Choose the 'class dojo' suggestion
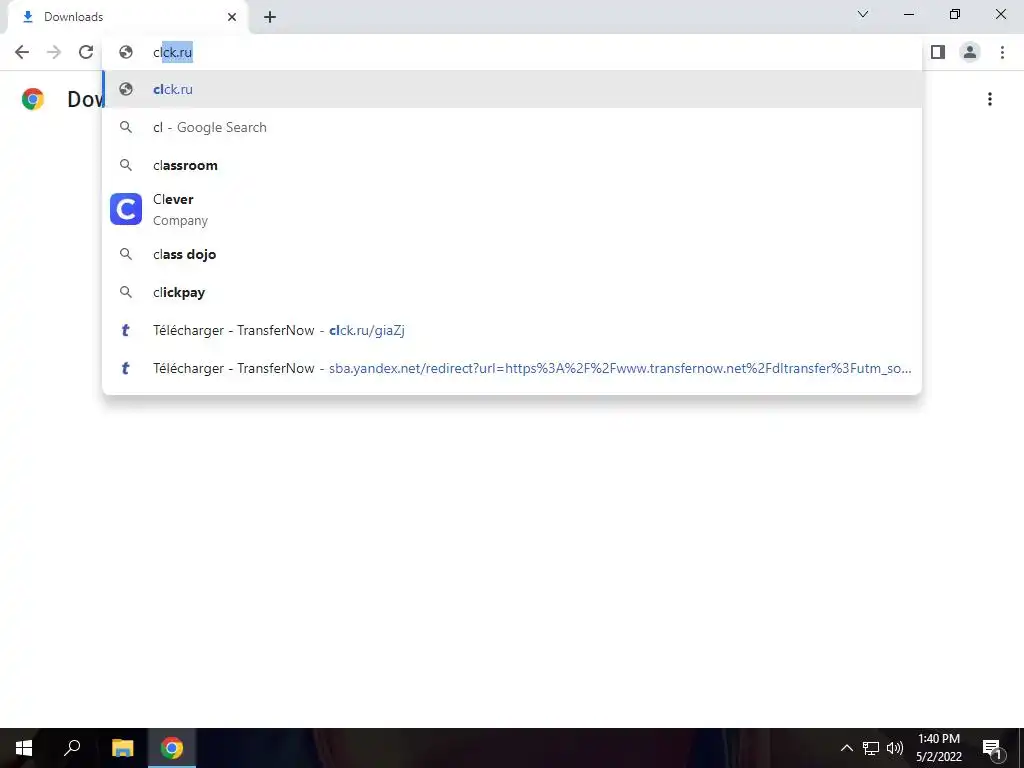Image resolution: width=1024 pixels, height=768 pixels. (512, 254)
